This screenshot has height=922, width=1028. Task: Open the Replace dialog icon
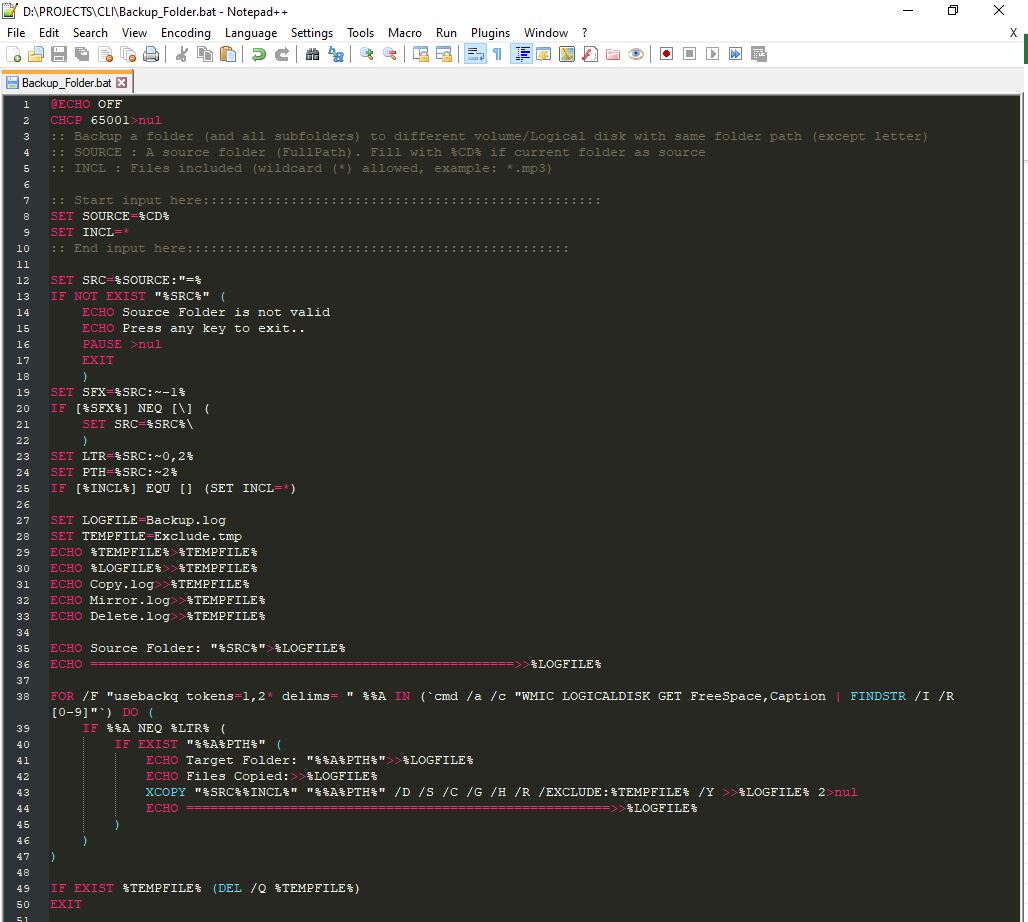pos(336,54)
